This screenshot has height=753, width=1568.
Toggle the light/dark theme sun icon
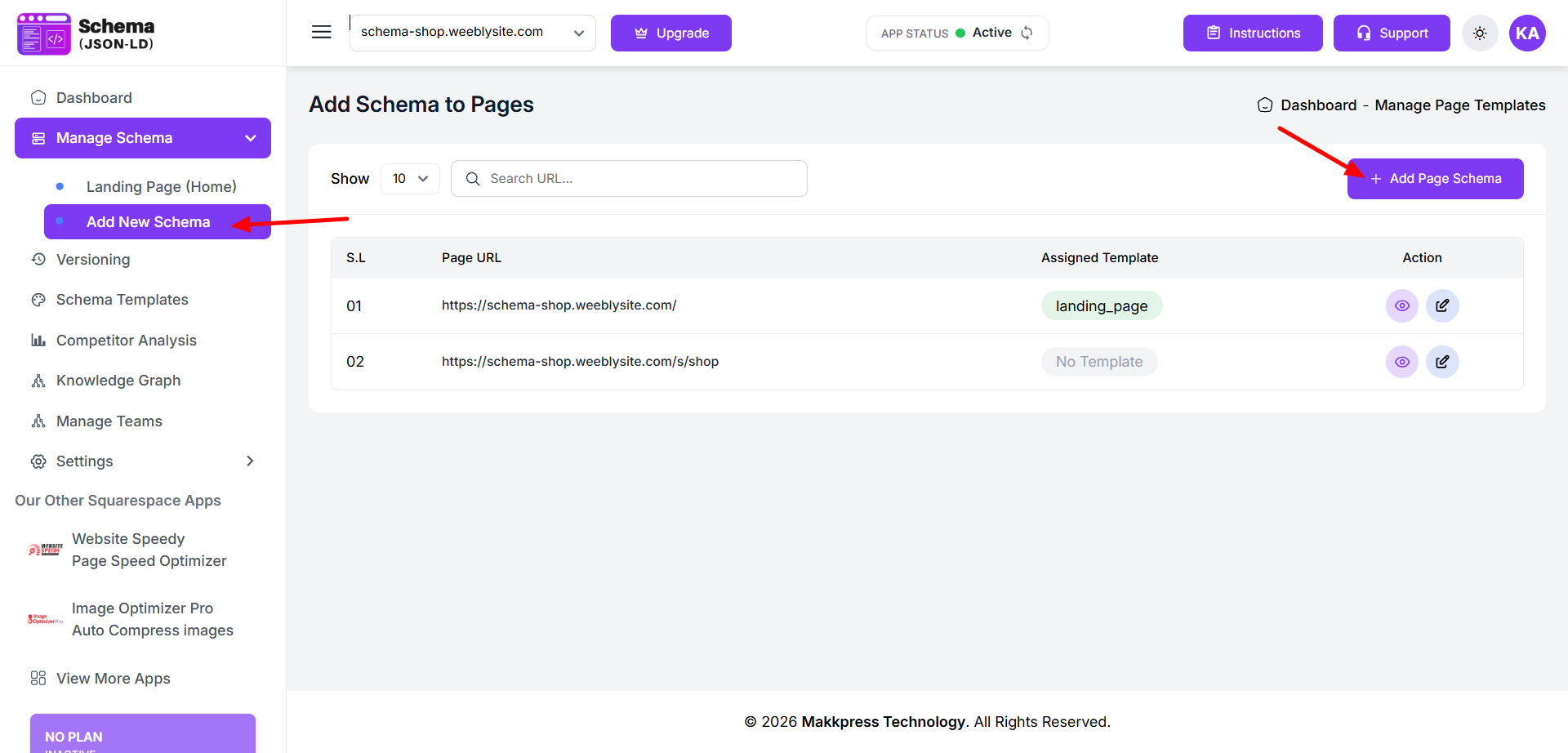[x=1480, y=33]
